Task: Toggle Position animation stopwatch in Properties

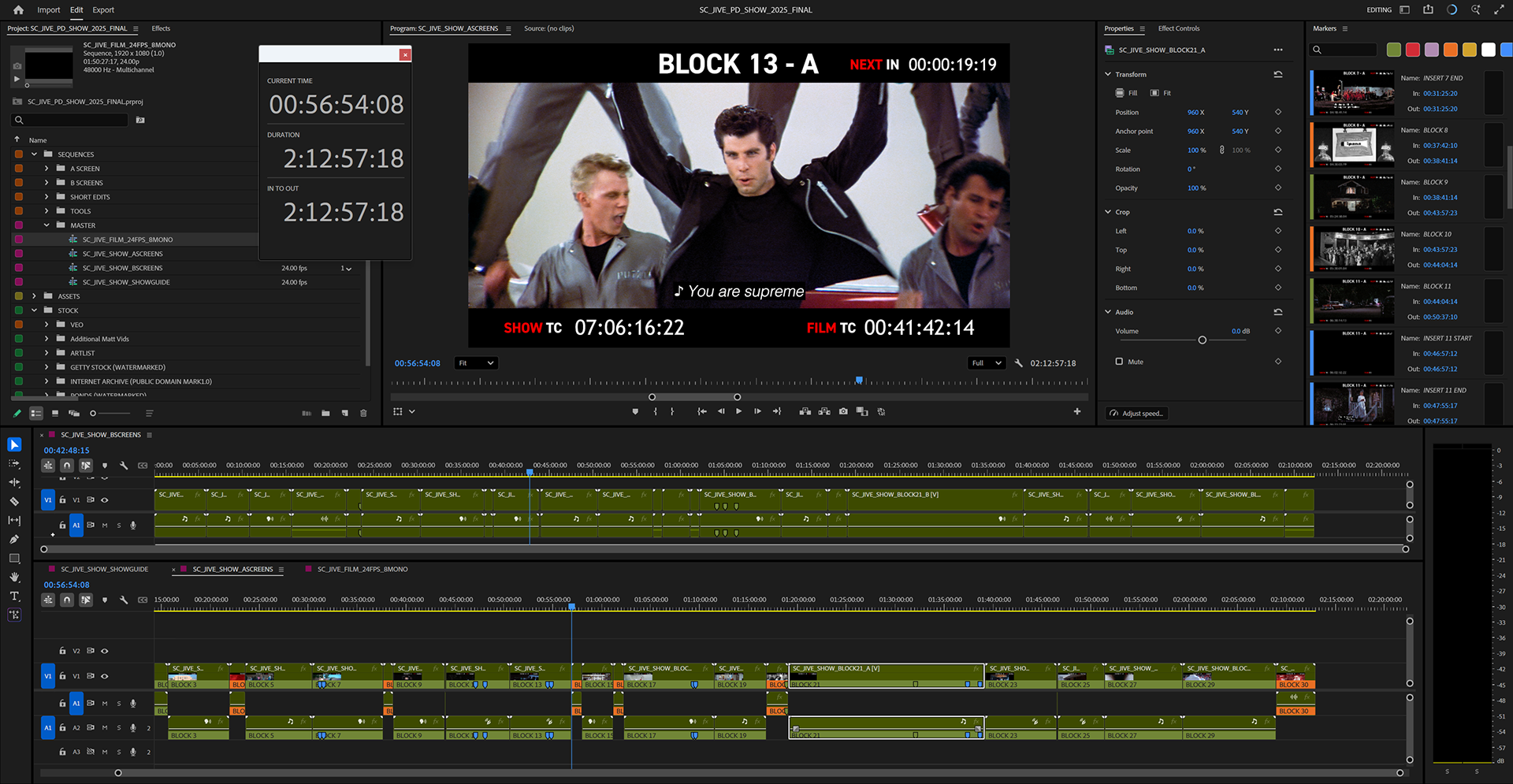Action: [1277, 112]
